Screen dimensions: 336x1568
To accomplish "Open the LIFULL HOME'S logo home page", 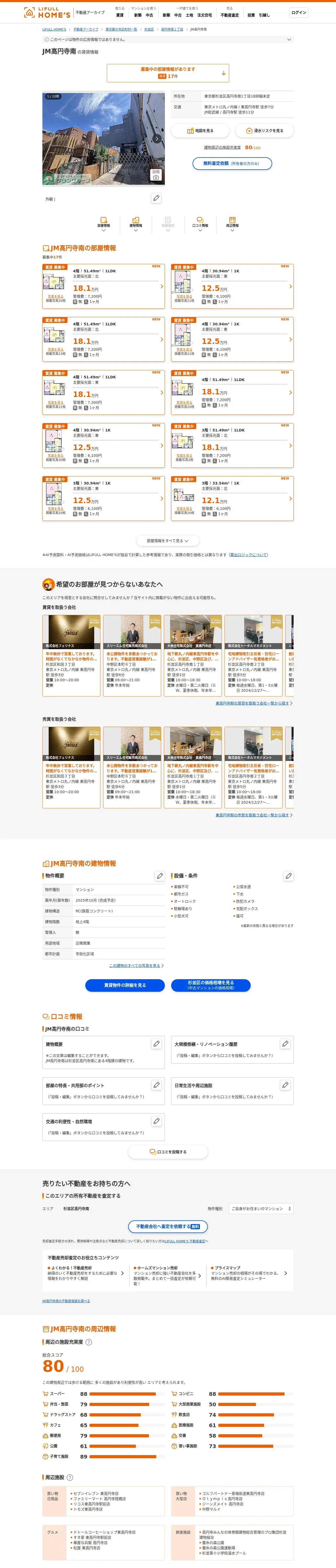I will click(x=47, y=12).
